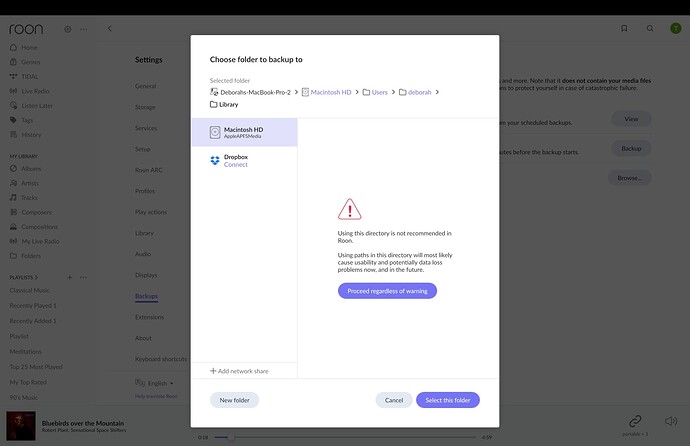Open Home in the sidebar
The width and height of the screenshot is (690, 446).
[x=29, y=48]
